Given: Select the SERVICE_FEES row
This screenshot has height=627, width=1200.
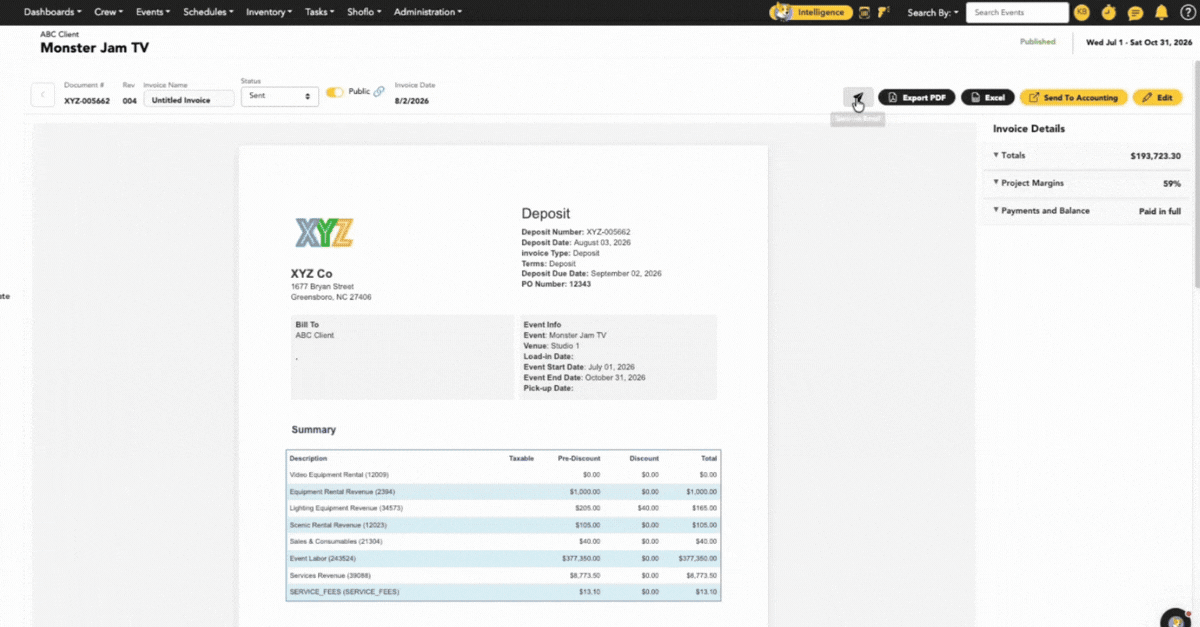Looking at the screenshot, I should tap(503, 592).
